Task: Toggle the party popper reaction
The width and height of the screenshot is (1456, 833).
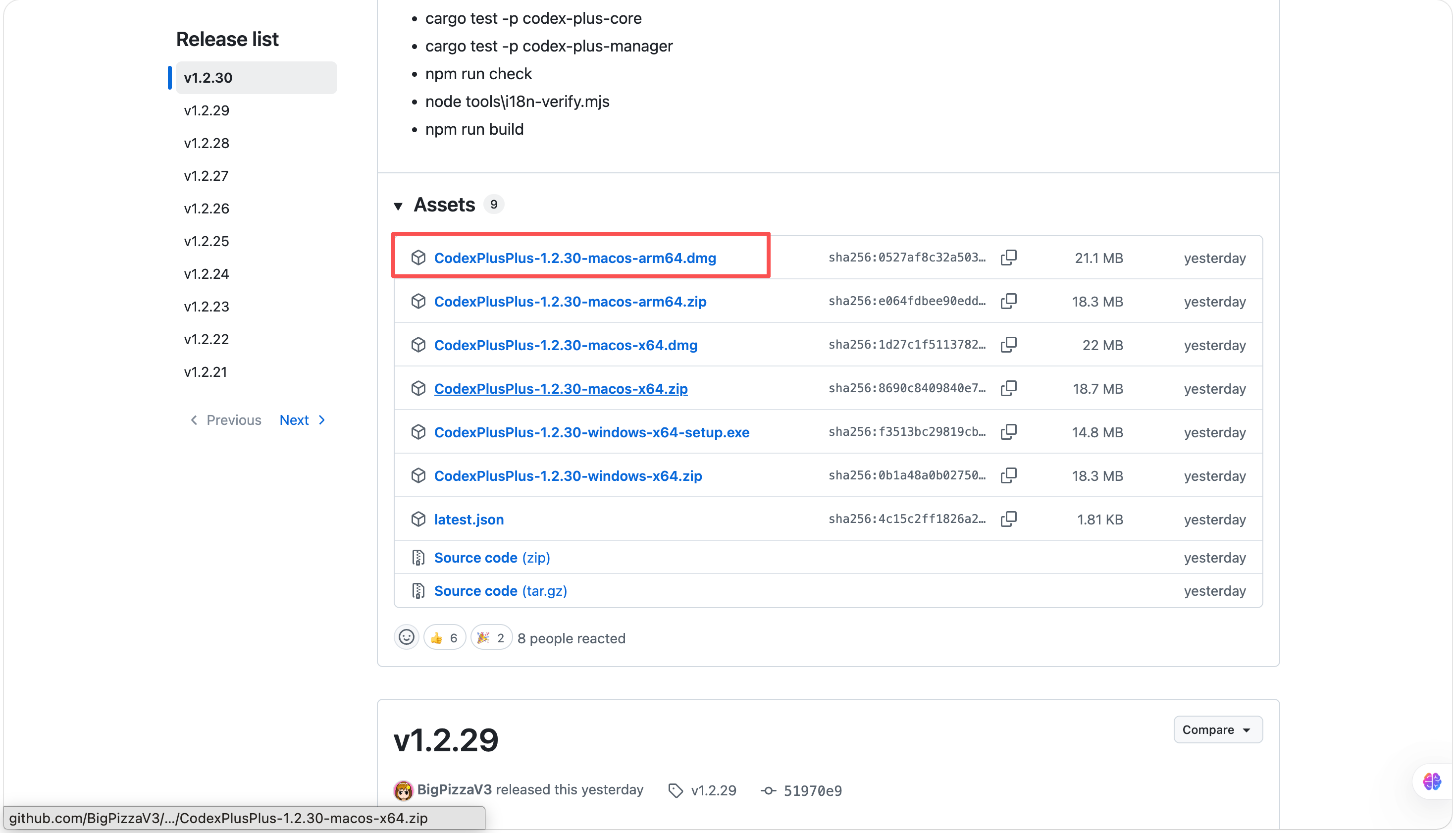Action: click(x=491, y=637)
